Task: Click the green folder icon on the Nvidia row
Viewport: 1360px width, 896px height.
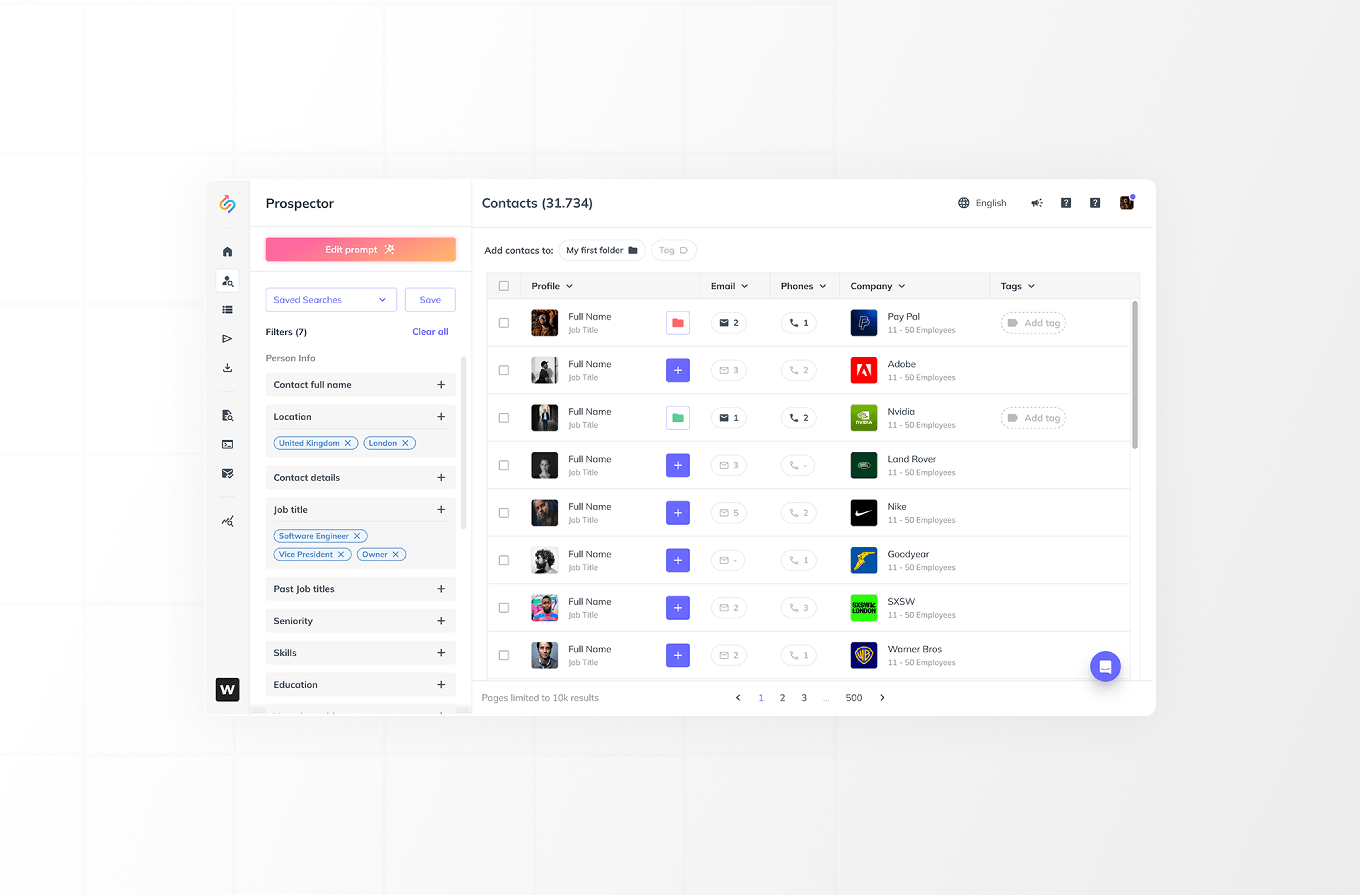Action: click(x=678, y=418)
